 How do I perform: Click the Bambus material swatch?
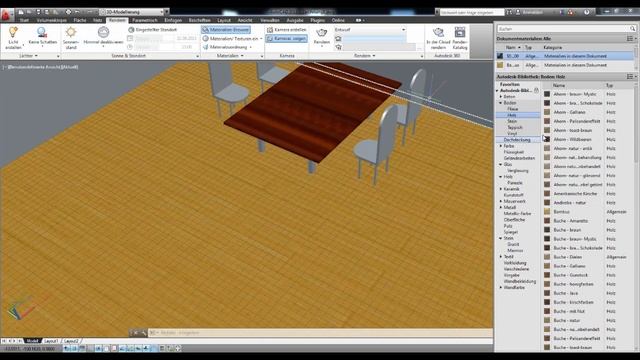pyautogui.click(x=547, y=211)
